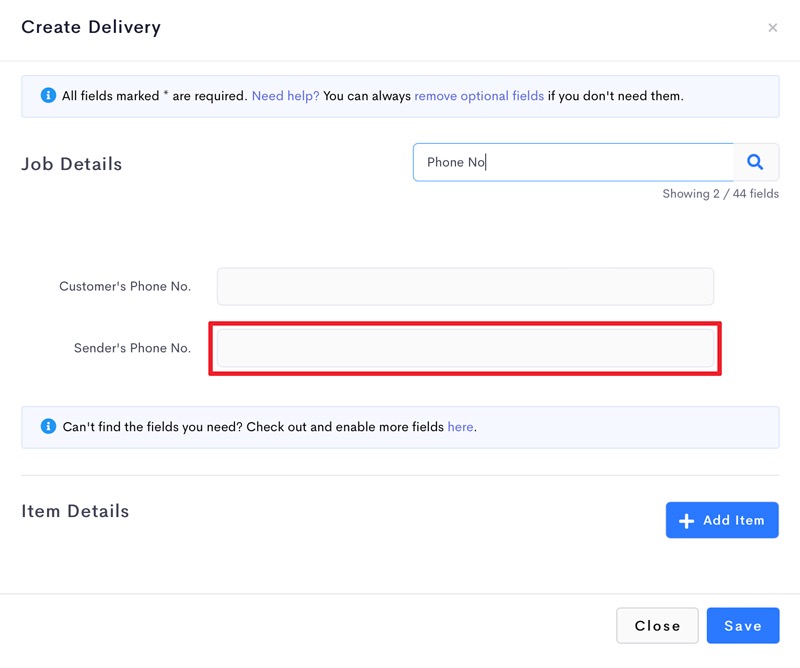Click the field search box containing "Phone No"
This screenshot has width=800, height=668.
573,162
